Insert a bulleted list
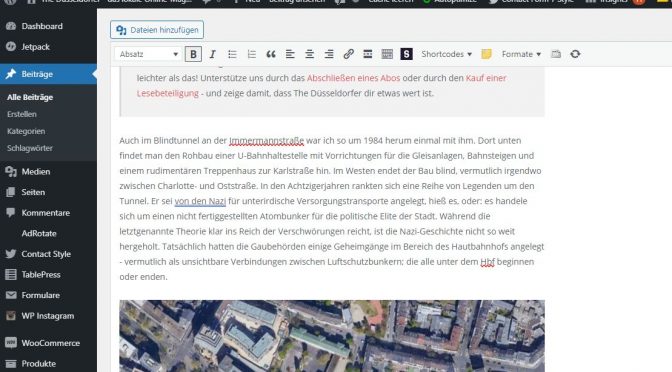 232,54
